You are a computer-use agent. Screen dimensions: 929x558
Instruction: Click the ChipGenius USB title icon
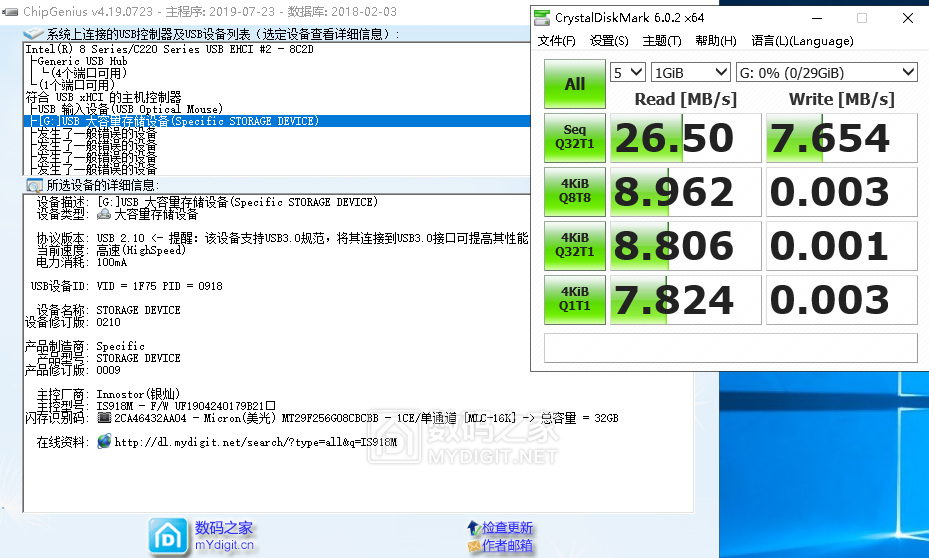[x=10, y=12]
